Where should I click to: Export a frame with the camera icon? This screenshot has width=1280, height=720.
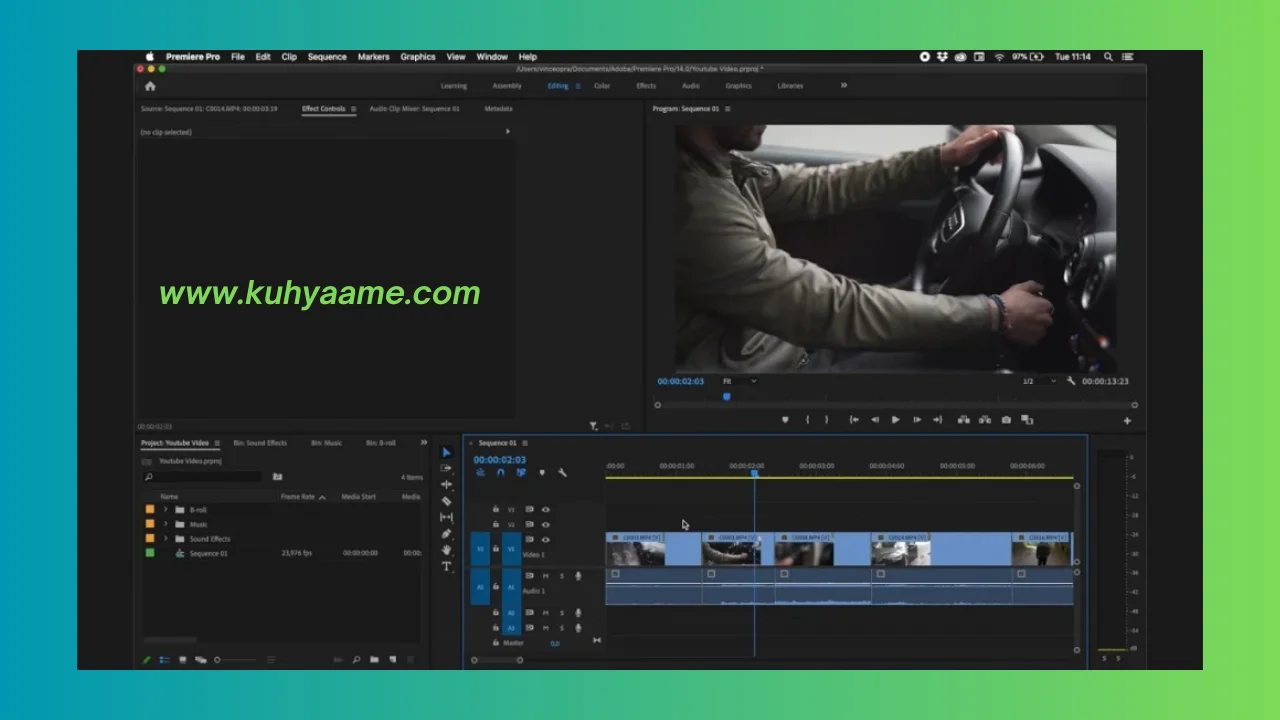point(1006,420)
